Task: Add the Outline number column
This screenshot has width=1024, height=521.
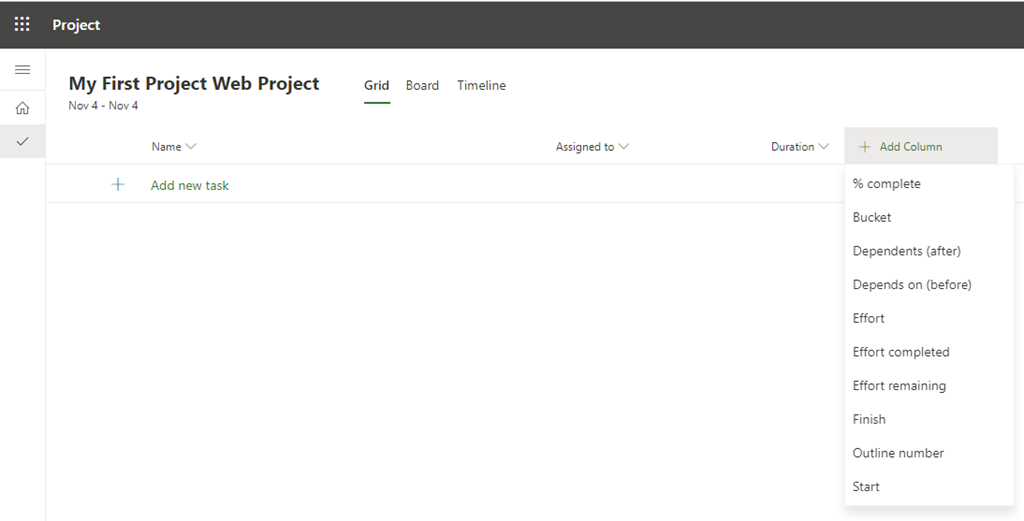Action: (898, 453)
